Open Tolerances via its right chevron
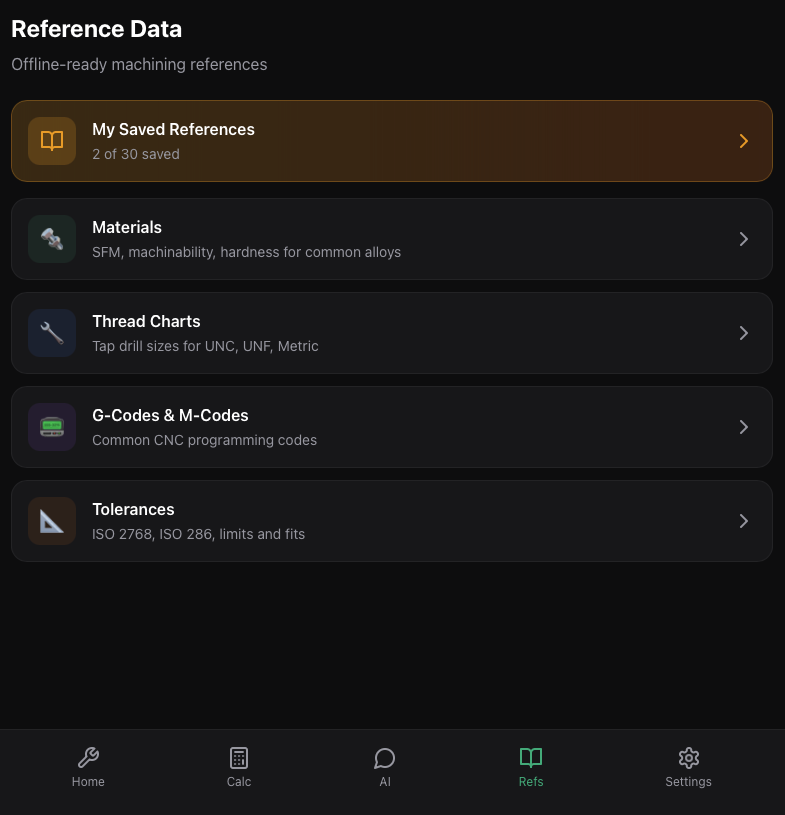 click(x=744, y=521)
